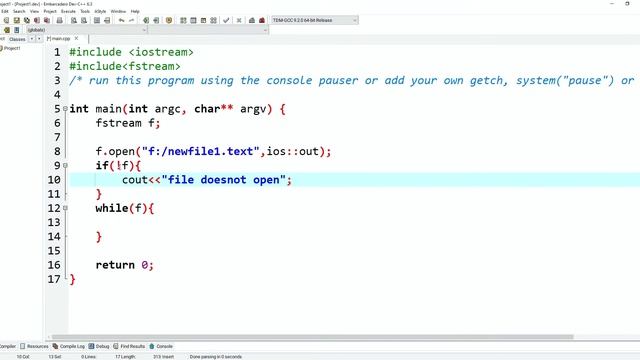Click the Save toolbar icon
The image size is (640, 360).
tap(27, 20)
